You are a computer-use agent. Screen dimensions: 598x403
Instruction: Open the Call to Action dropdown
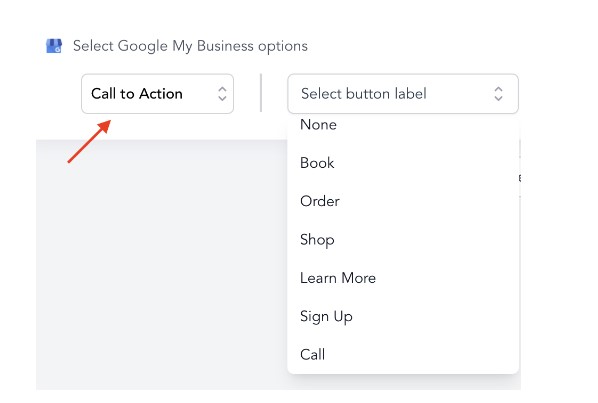pyautogui.click(x=158, y=94)
